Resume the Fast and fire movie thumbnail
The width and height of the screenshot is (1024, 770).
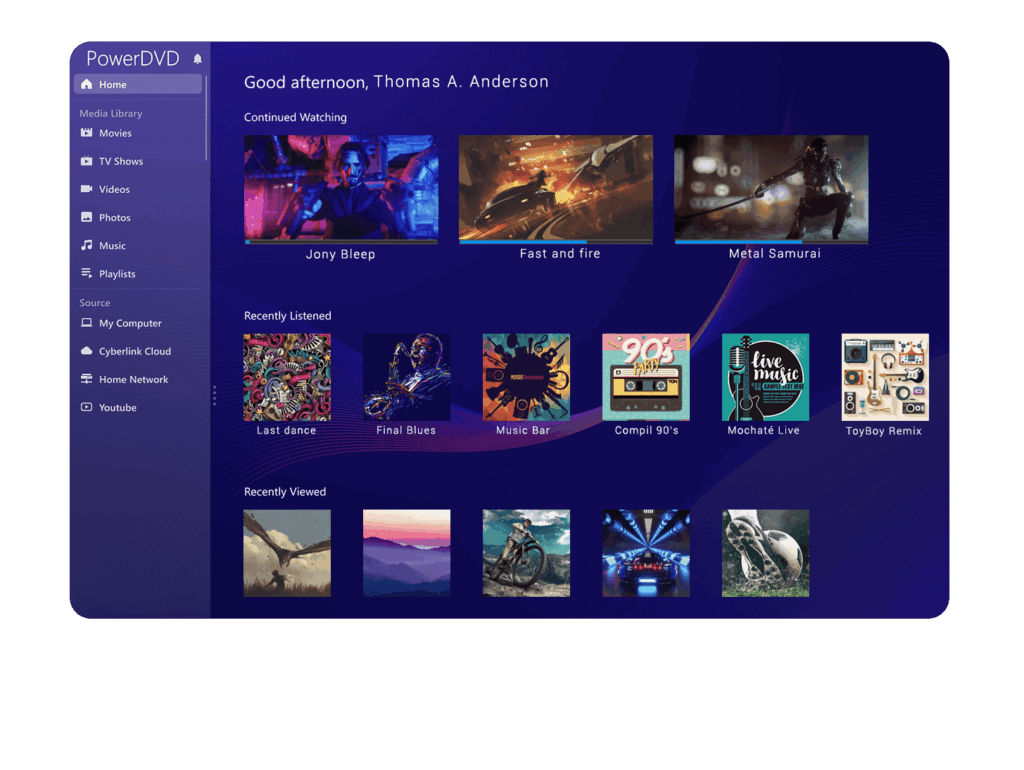click(556, 187)
